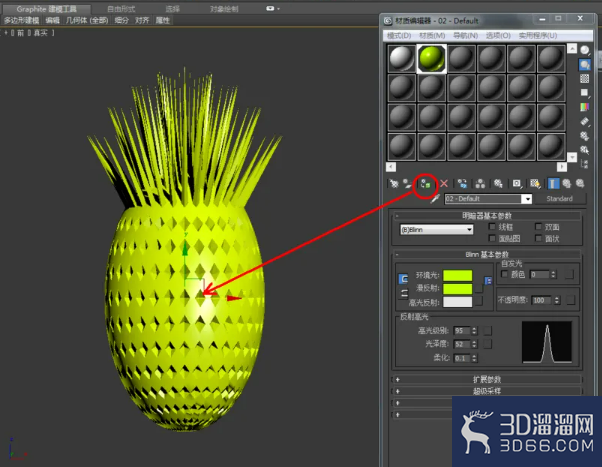Click Make Unique icon in material toolbar
602x467 pixels.
pos(480,184)
